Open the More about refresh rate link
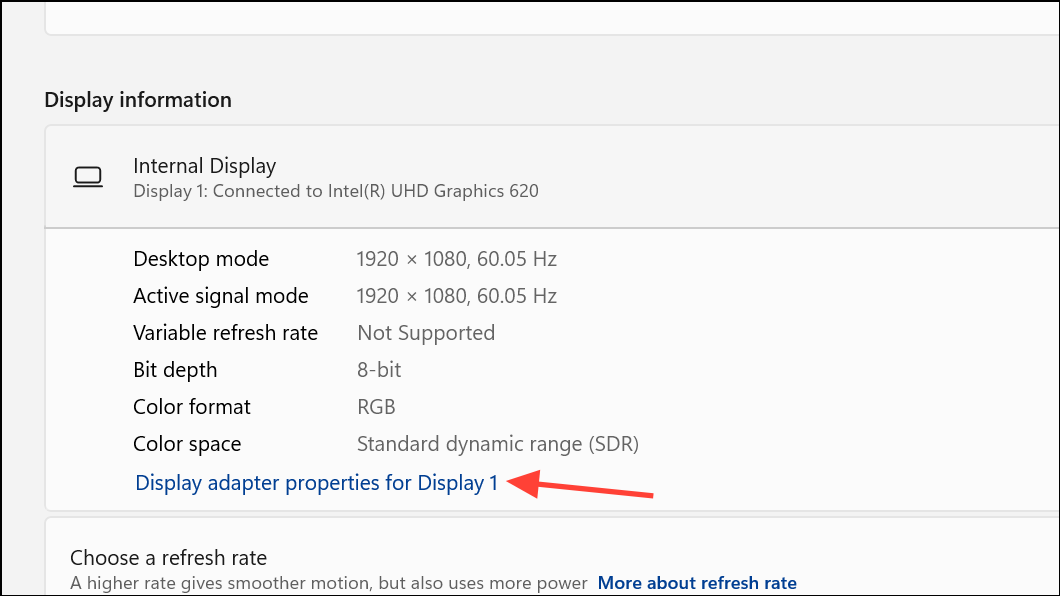Screen dimensions: 1060x596 pos(697,583)
